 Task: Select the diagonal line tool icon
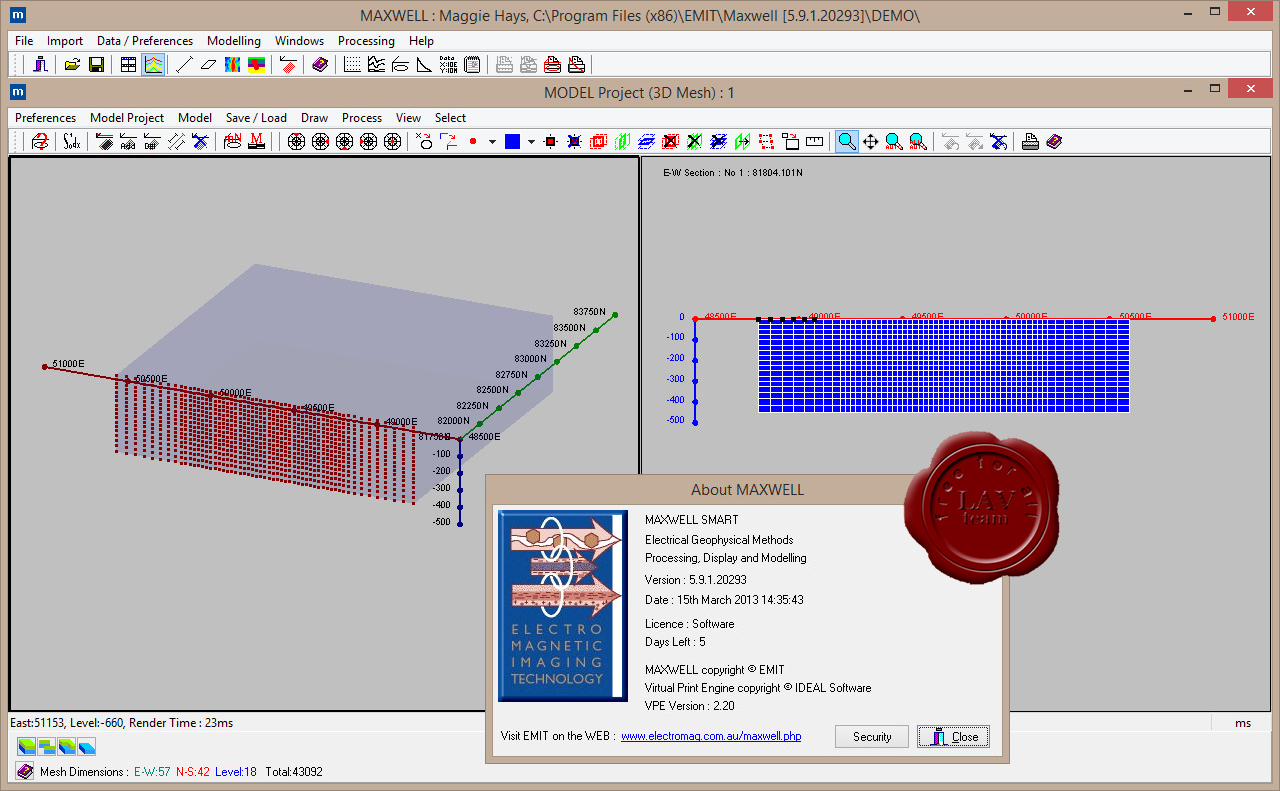click(x=183, y=65)
